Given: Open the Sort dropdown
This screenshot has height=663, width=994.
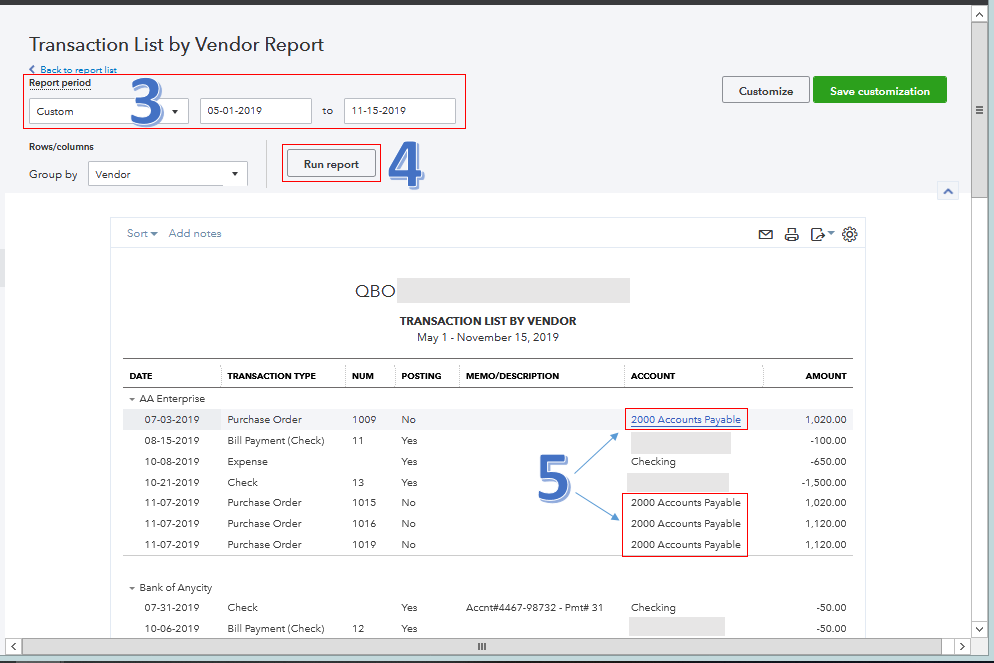Looking at the screenshot, I should tap(141, 234).
